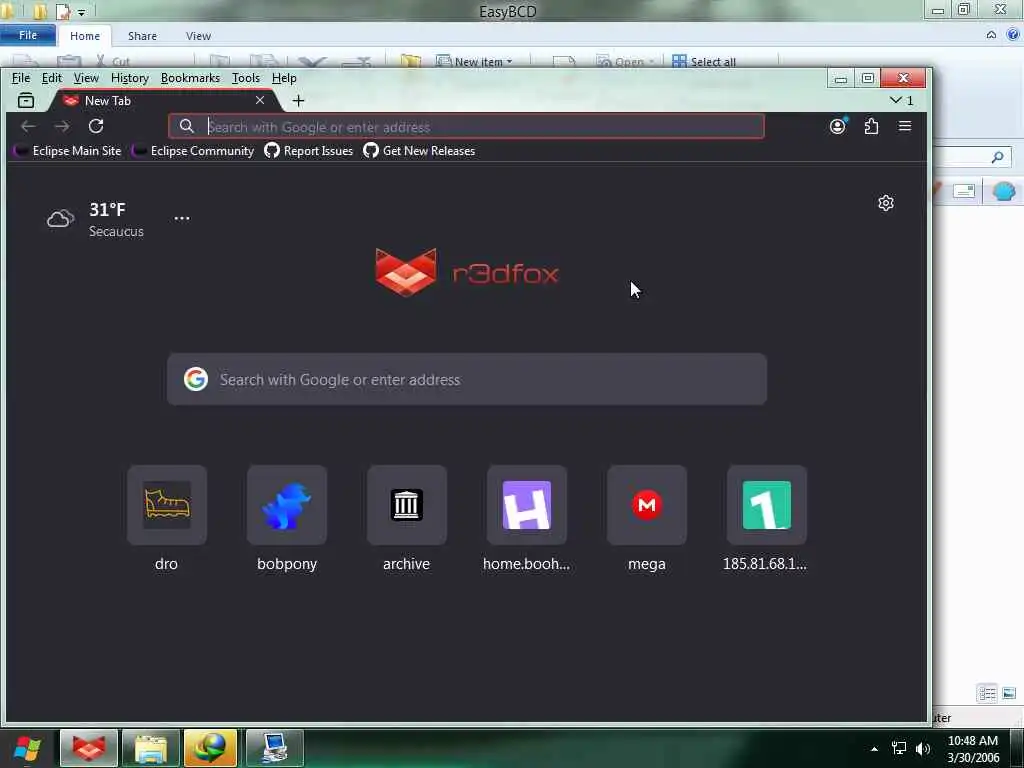Collapse the Explorer ribbon with the caret
This screenshot has width=1024, height=768.
pos(991,35)
